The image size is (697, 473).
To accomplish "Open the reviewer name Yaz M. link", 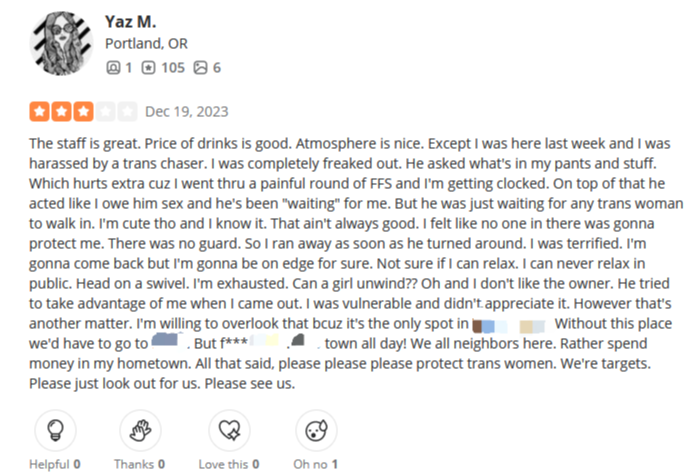I will tap(130, 22).
